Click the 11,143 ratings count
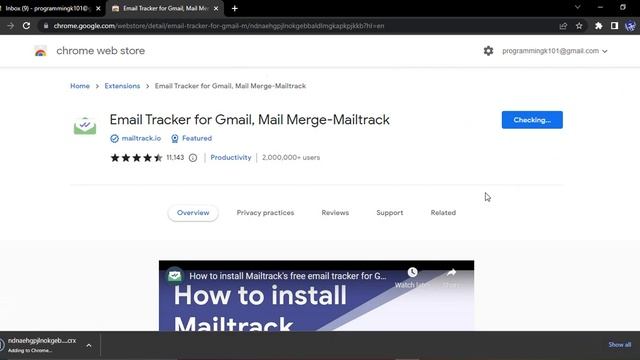Image resolution: width=640 pixels, height=360 pixels. click(x=175, y=158)
